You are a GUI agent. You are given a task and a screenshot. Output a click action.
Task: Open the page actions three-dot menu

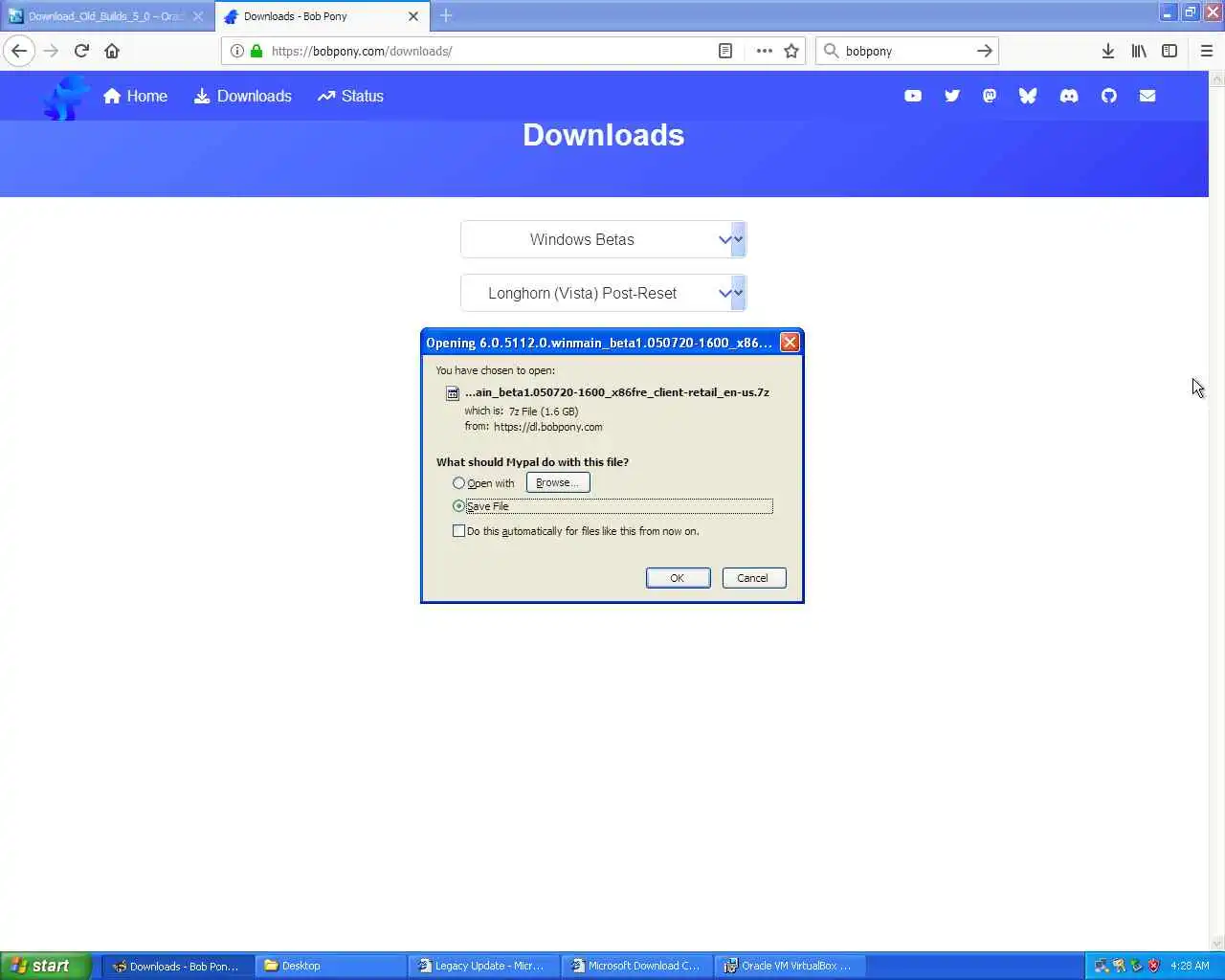coord(764,51)
